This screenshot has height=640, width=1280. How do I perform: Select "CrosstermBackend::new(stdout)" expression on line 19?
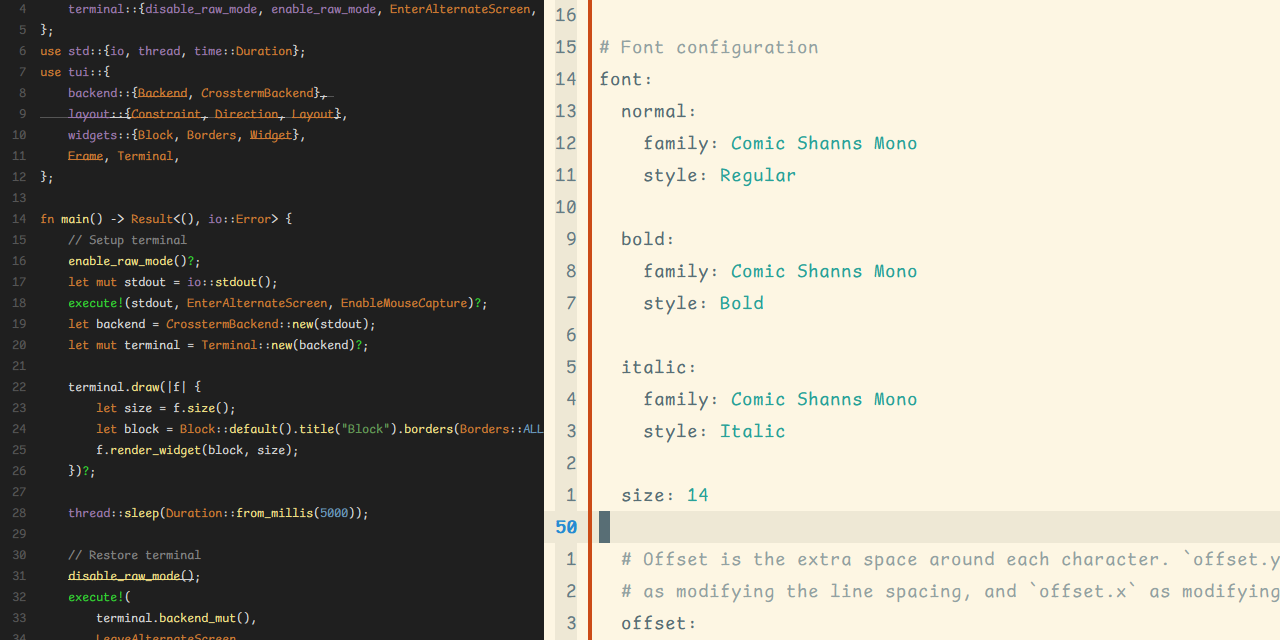click(269, 324)
